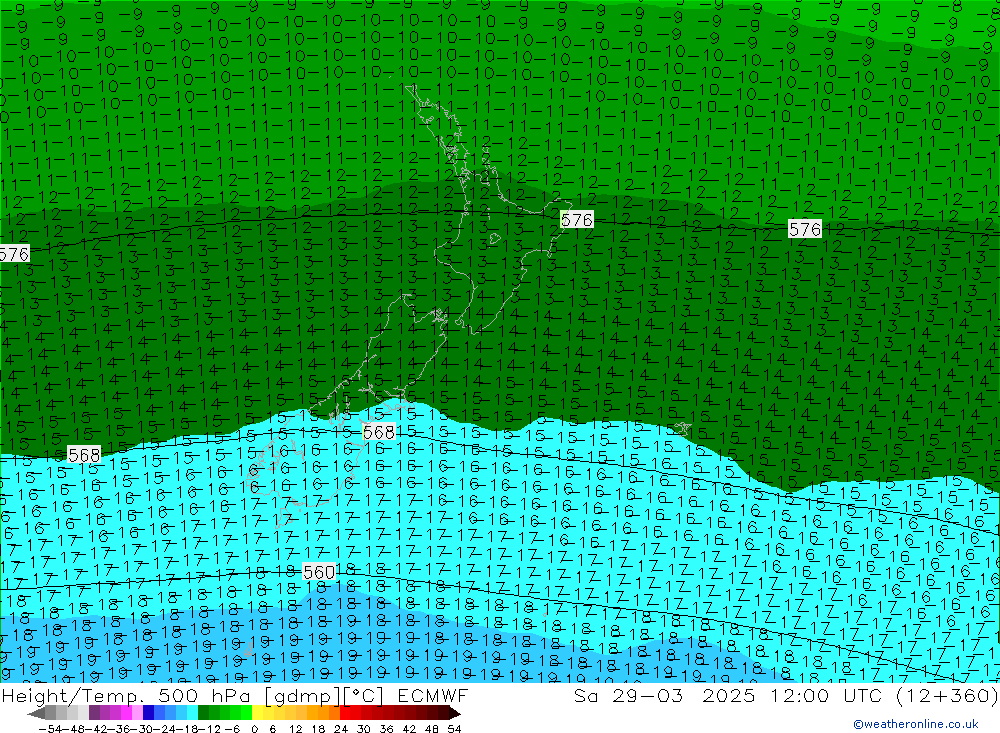Click the 576 label at the map's west edge

click(14, 254)
